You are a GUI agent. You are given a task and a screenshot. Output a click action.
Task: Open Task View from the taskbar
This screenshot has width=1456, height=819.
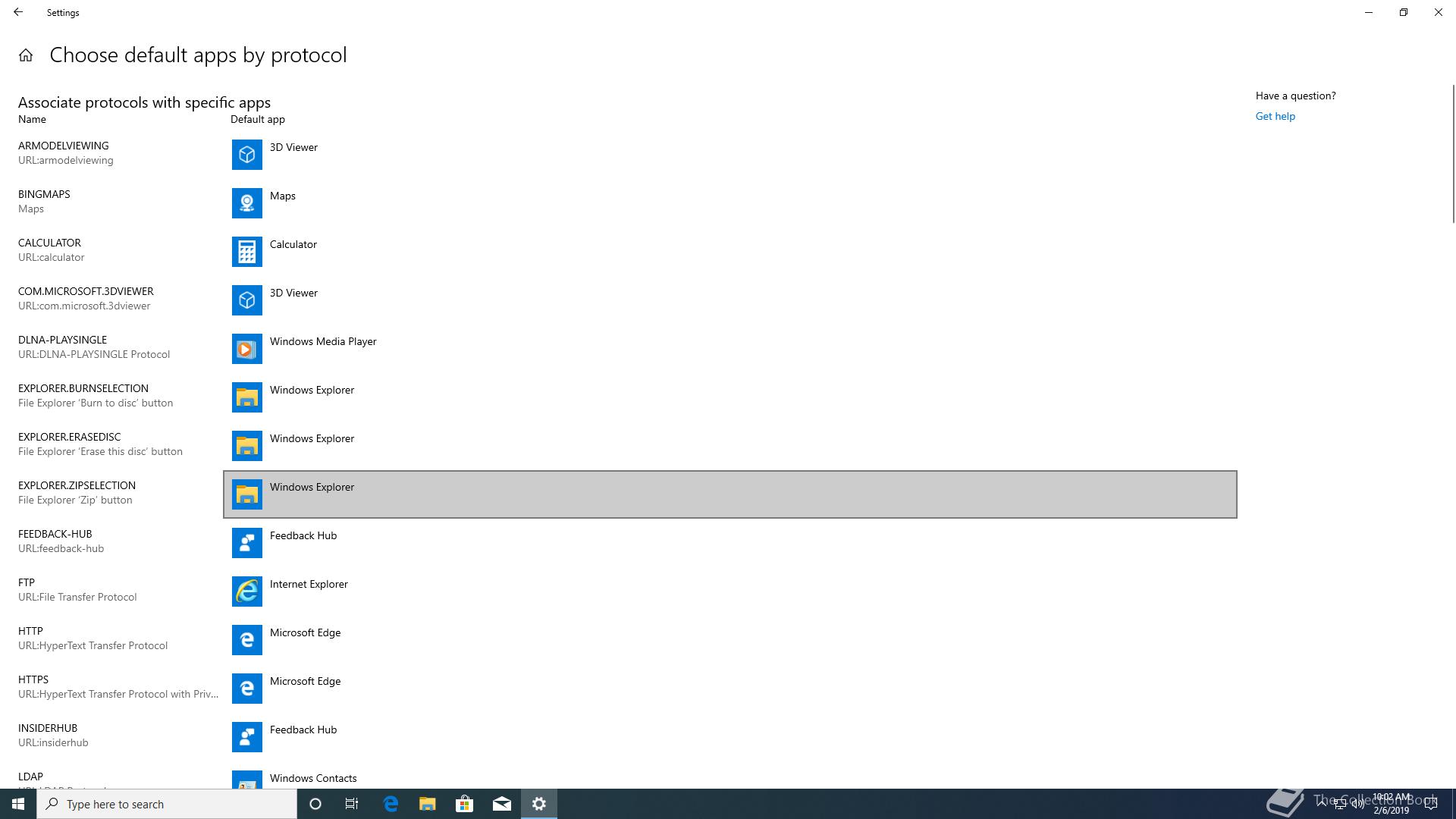pos(352,804)
